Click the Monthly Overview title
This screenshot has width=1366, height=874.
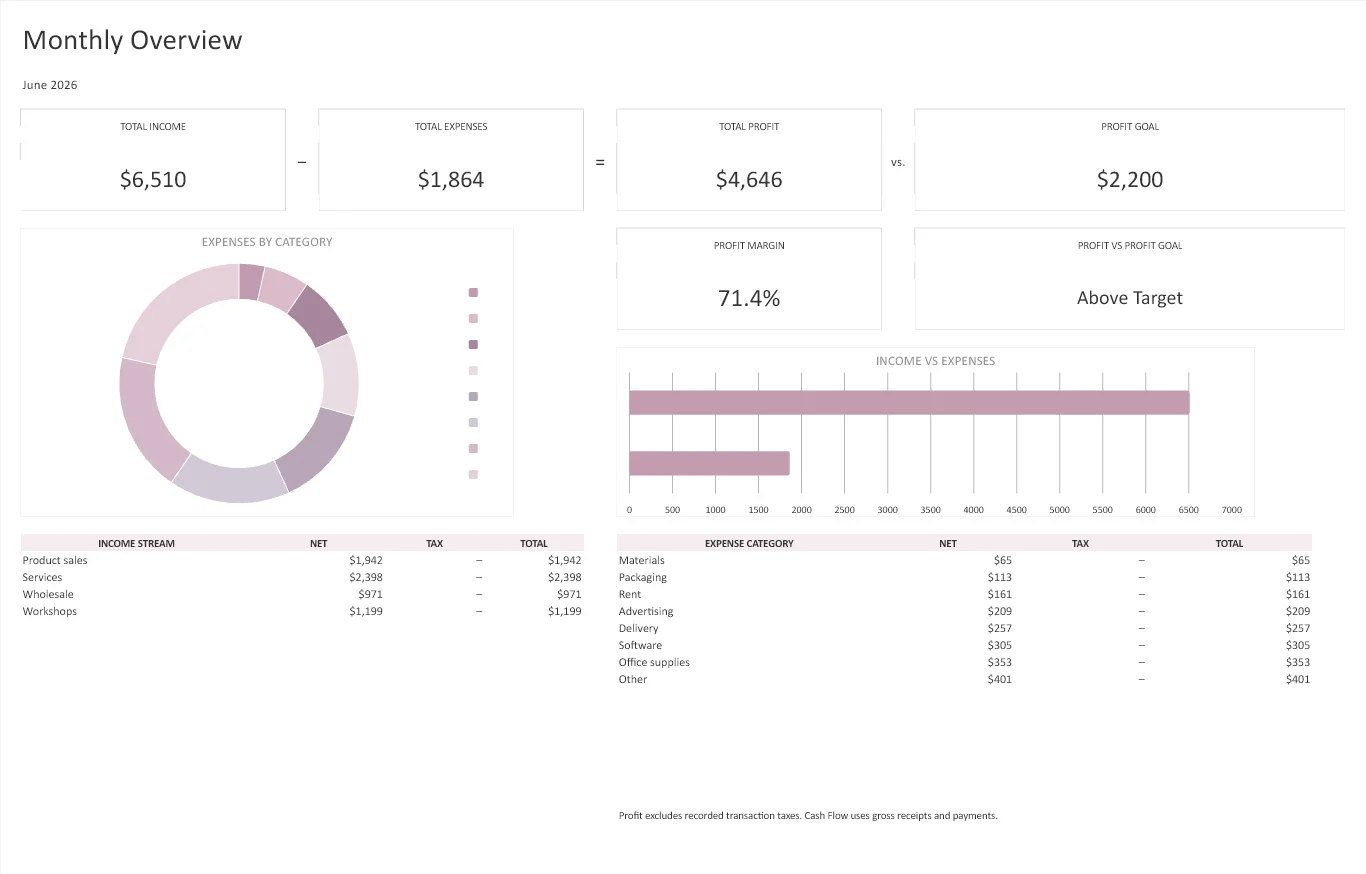click(x=132, y=40)
